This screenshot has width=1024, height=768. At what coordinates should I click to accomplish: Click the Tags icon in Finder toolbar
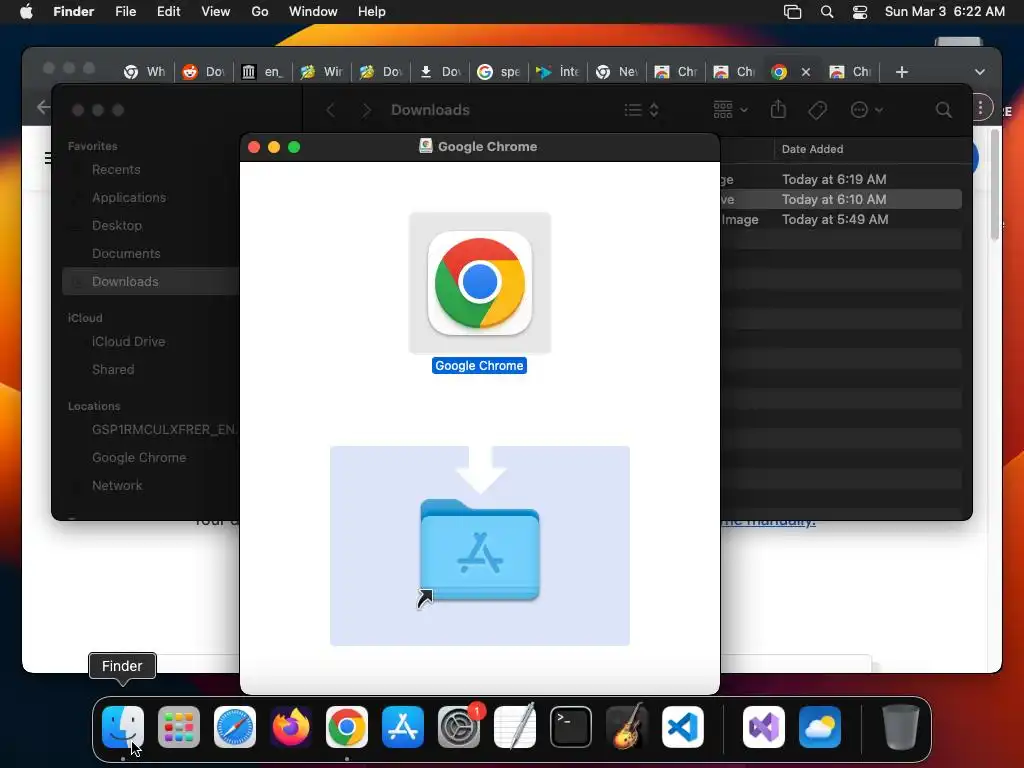[x=818, y=110]
